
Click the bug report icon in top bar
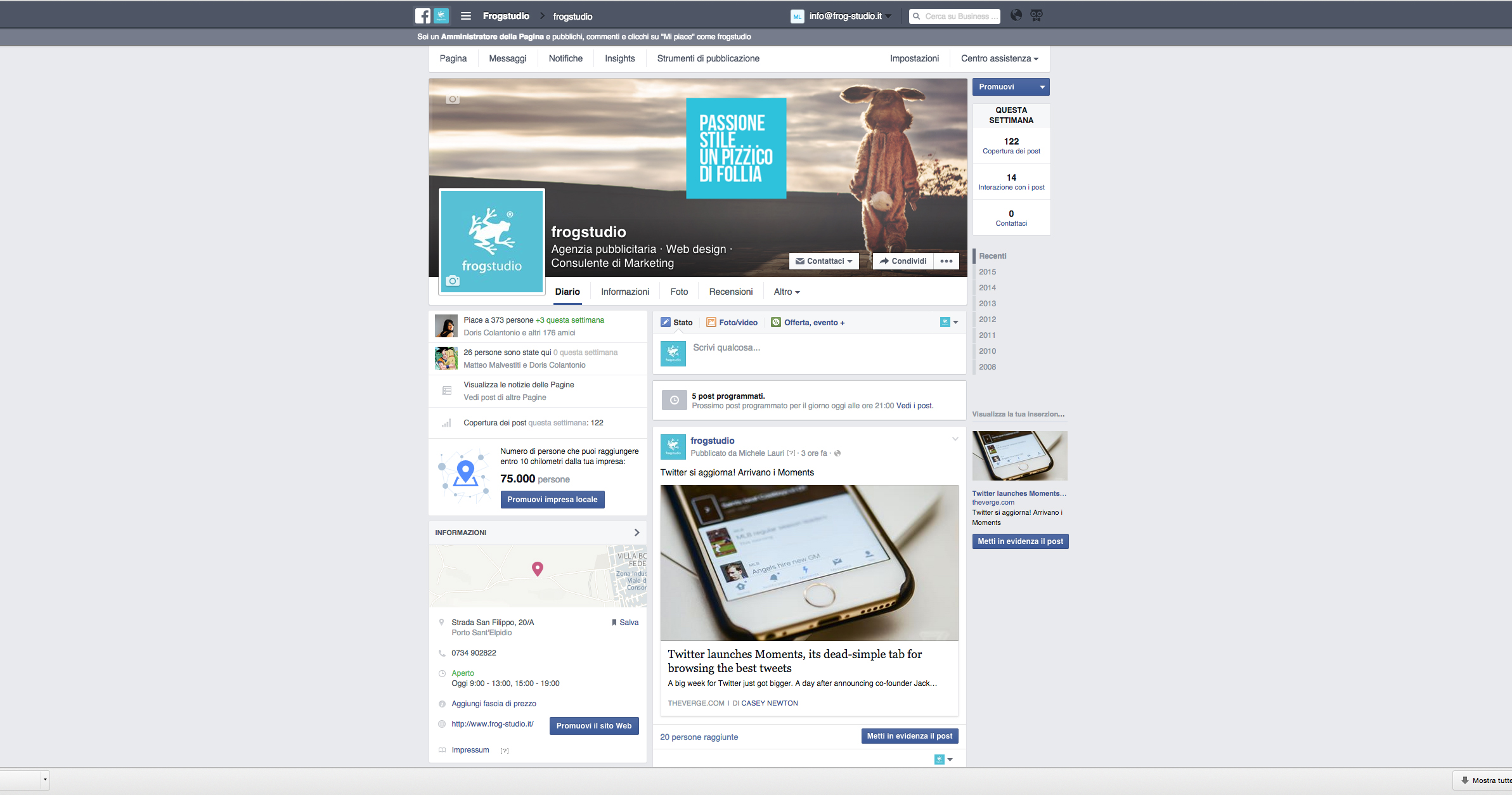1037,16
